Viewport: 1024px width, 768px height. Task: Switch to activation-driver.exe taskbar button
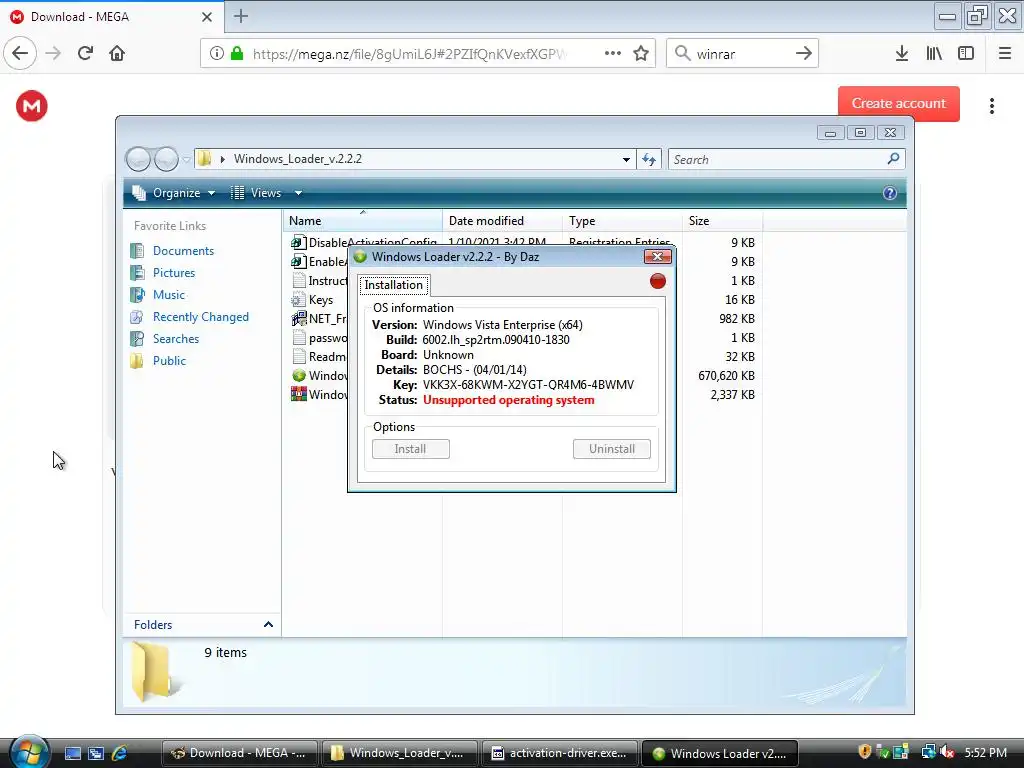560,753
